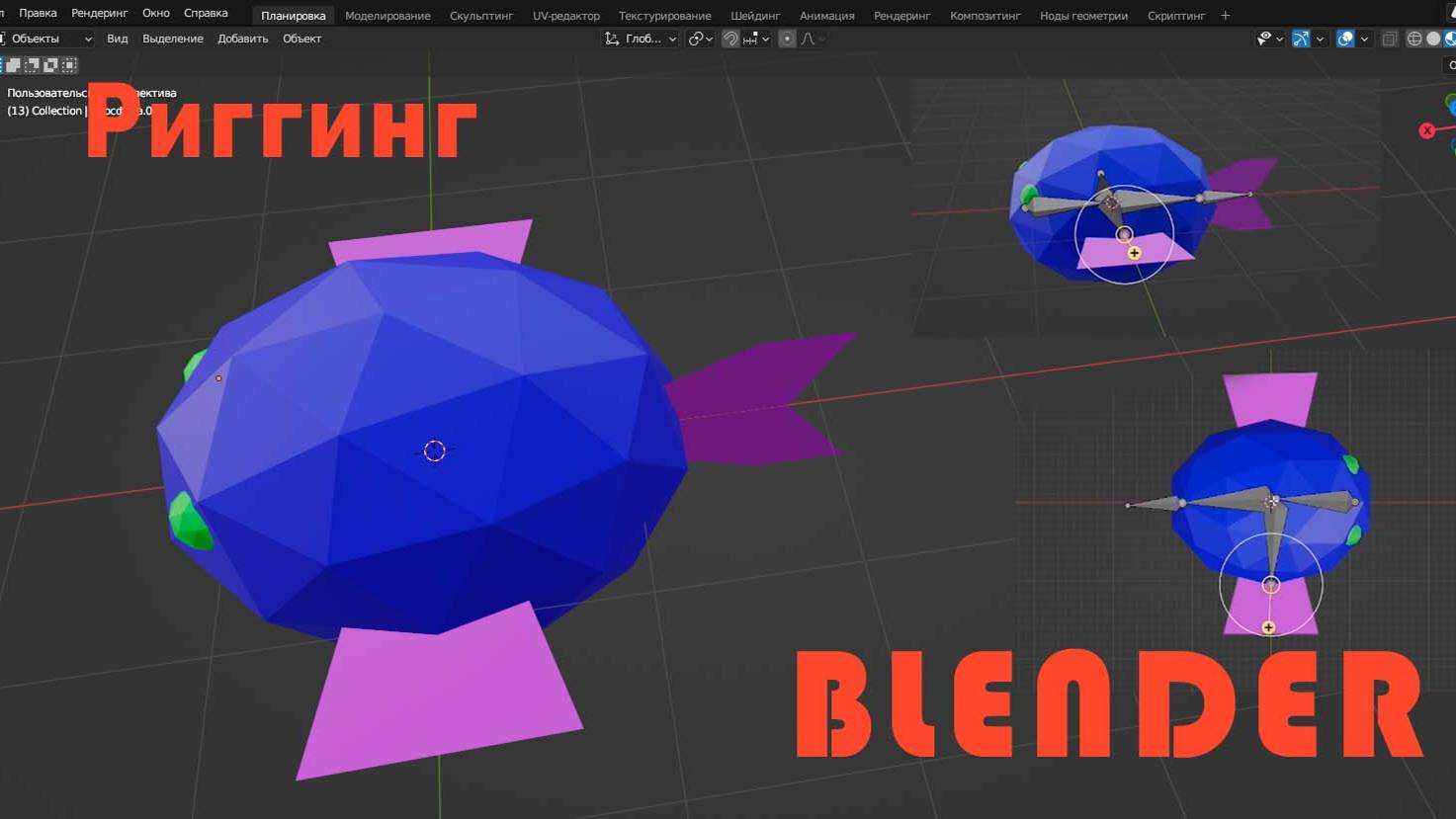Open the Правка menu

click(x=38, y=13)
